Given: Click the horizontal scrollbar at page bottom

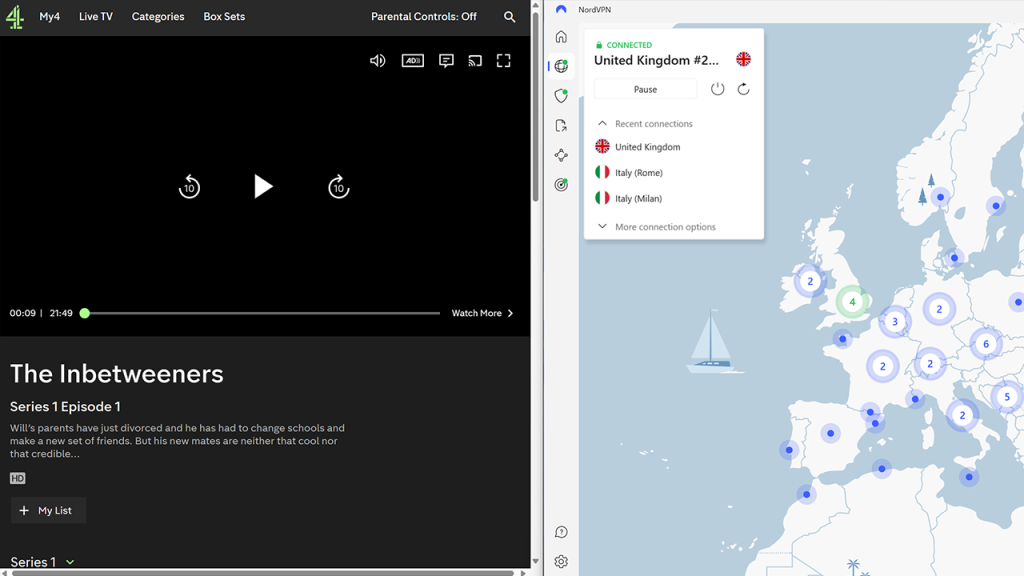Looking at the screenshot, I should click(x=263, y=573).
